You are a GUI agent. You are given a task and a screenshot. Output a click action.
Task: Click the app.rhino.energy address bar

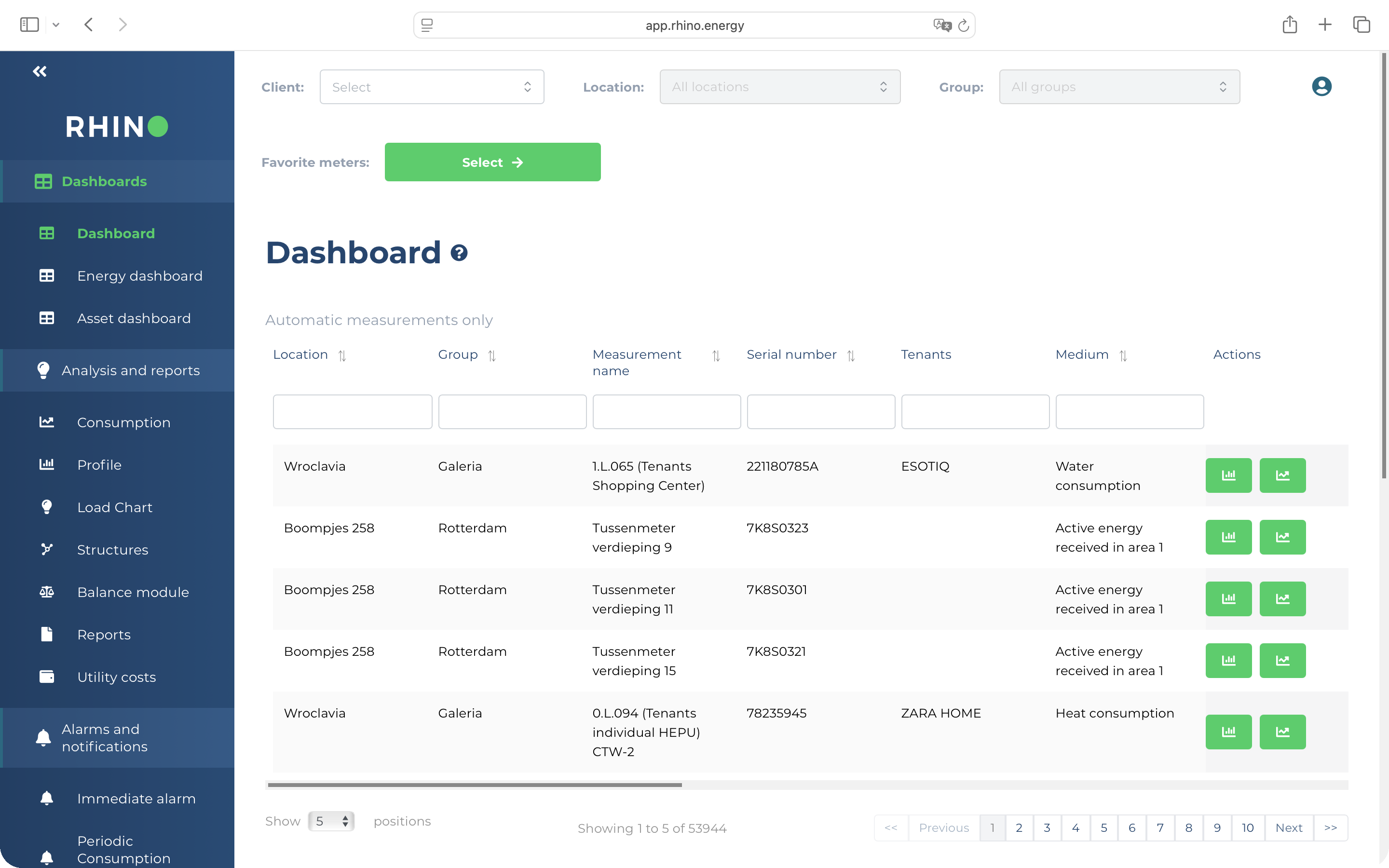[694, 25]
